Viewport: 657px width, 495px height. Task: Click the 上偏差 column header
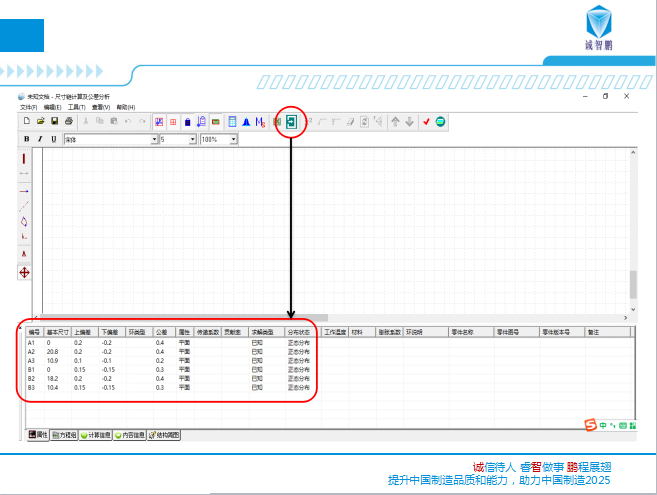85,332
